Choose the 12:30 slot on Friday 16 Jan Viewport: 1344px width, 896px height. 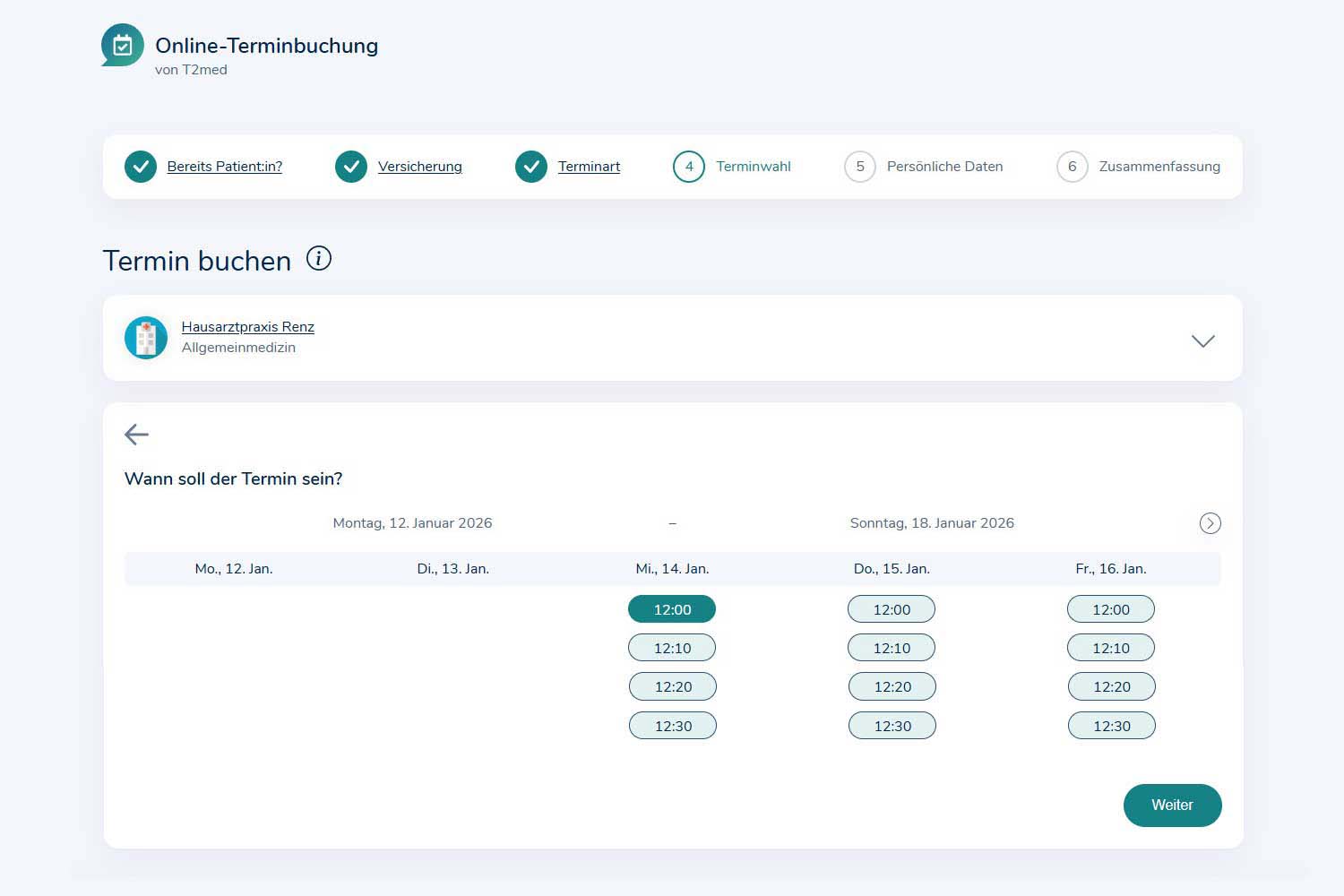point(1111,726)
